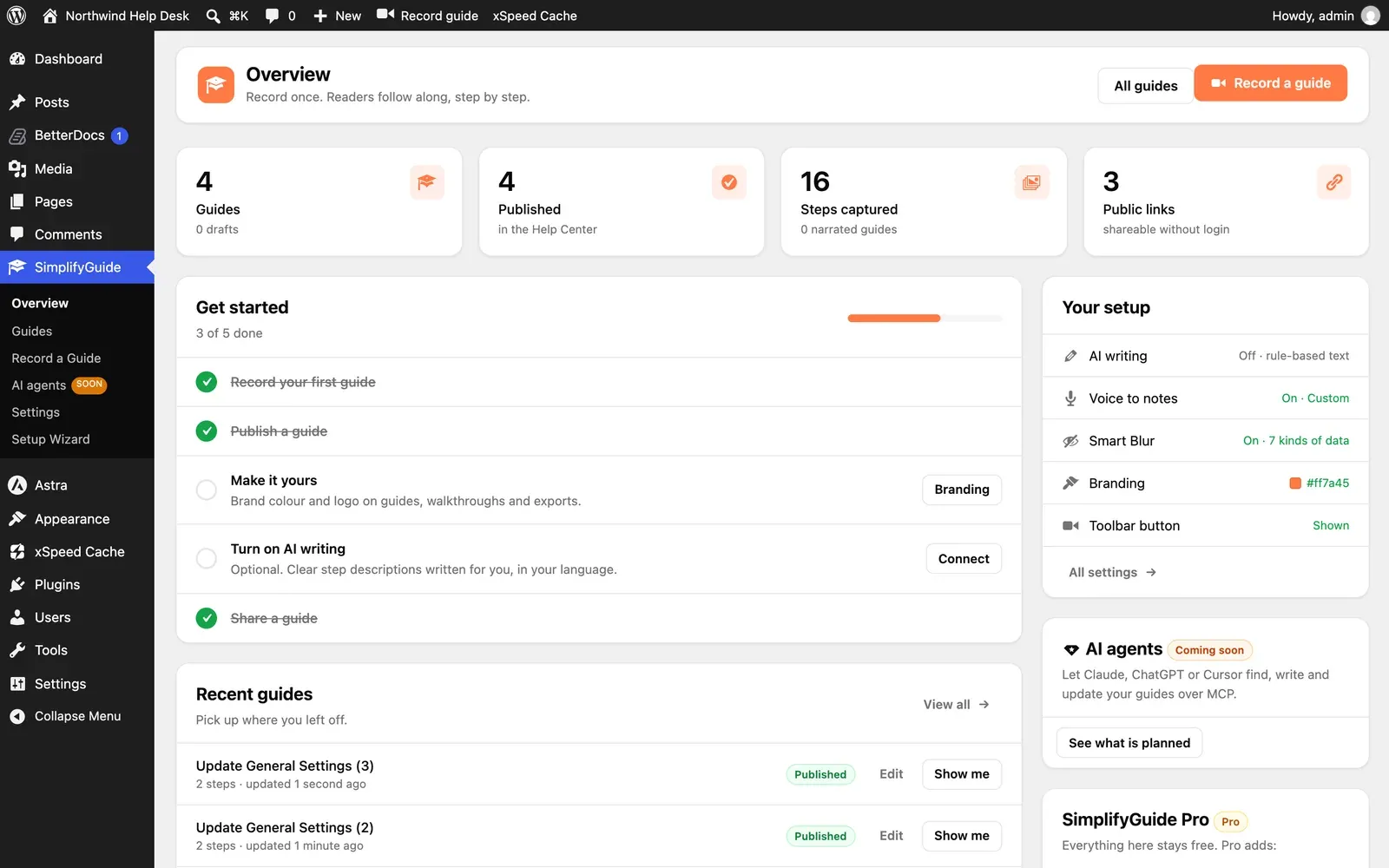
Task: Click the orange Record a guide button
Action: [1270, 83]
